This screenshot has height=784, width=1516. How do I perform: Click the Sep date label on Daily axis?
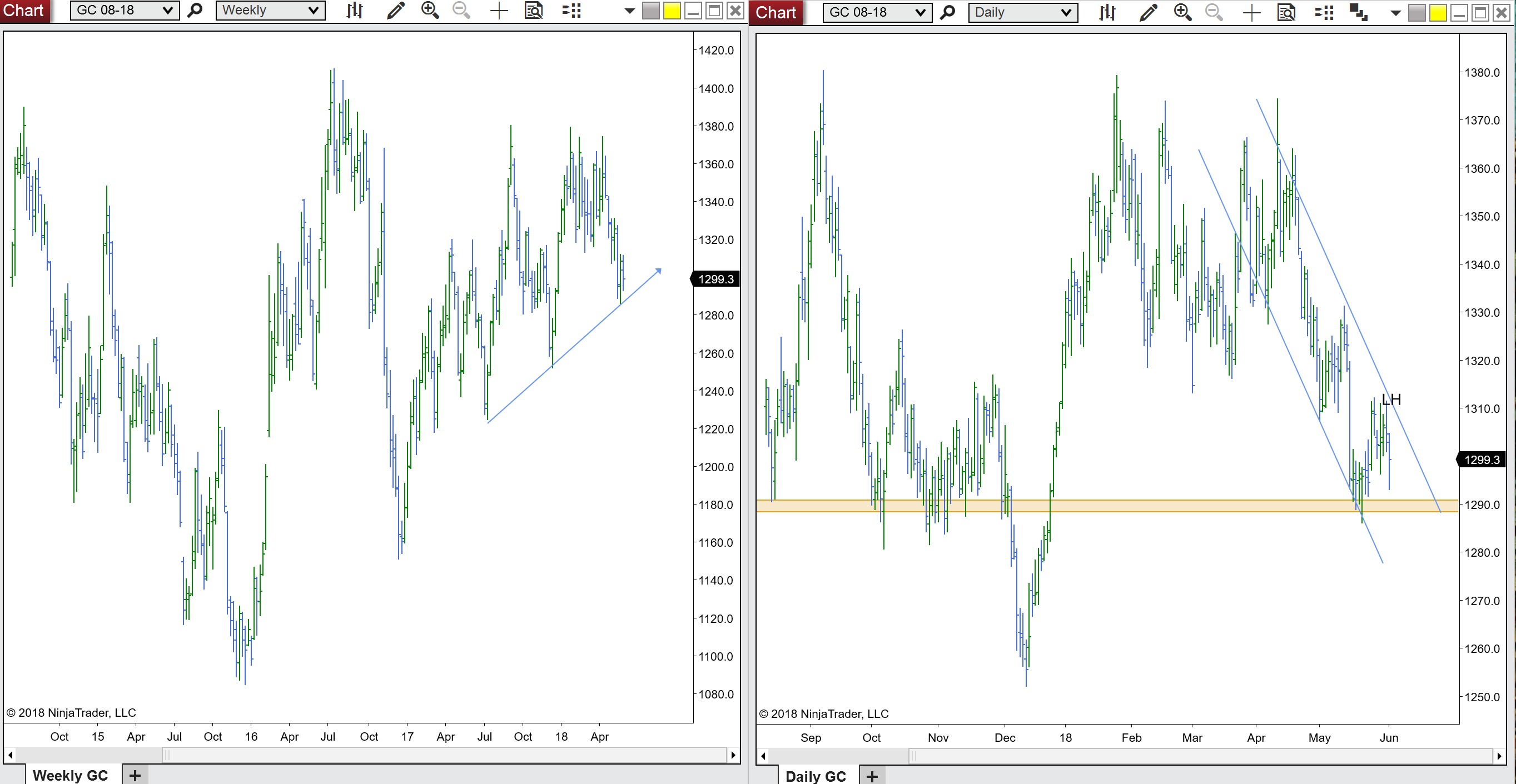811,738
